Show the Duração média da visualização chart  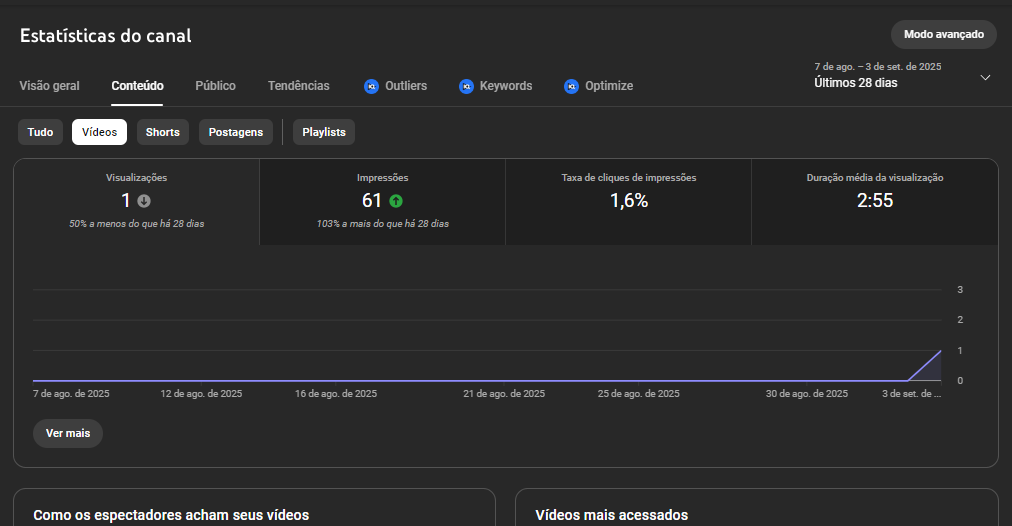[874, 202]
